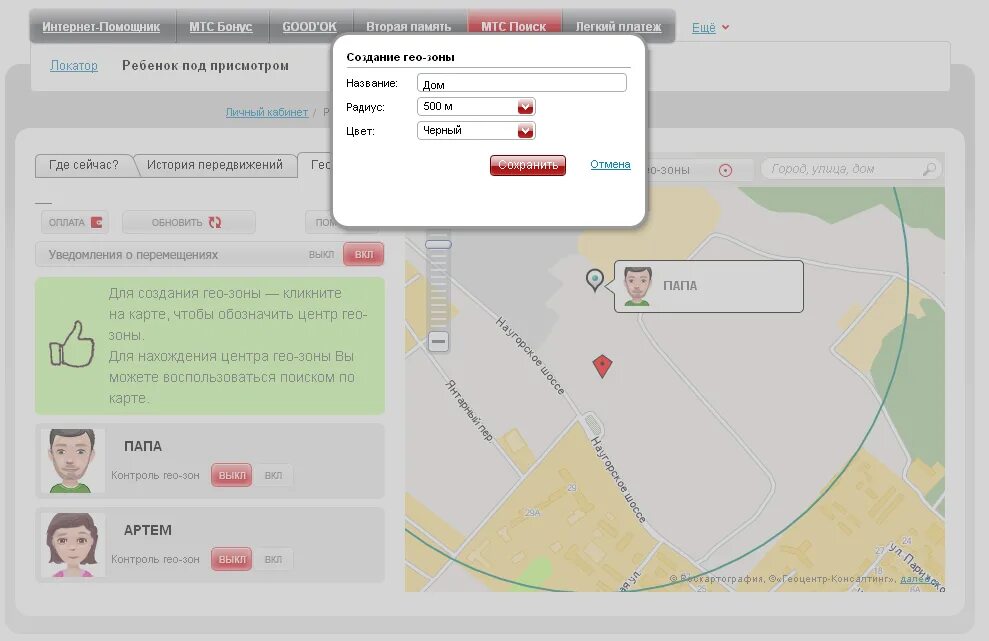Open the Радиус dropdown showing 500 м
The height and width of the screenshot is (641, 989).
click(476, 107)
